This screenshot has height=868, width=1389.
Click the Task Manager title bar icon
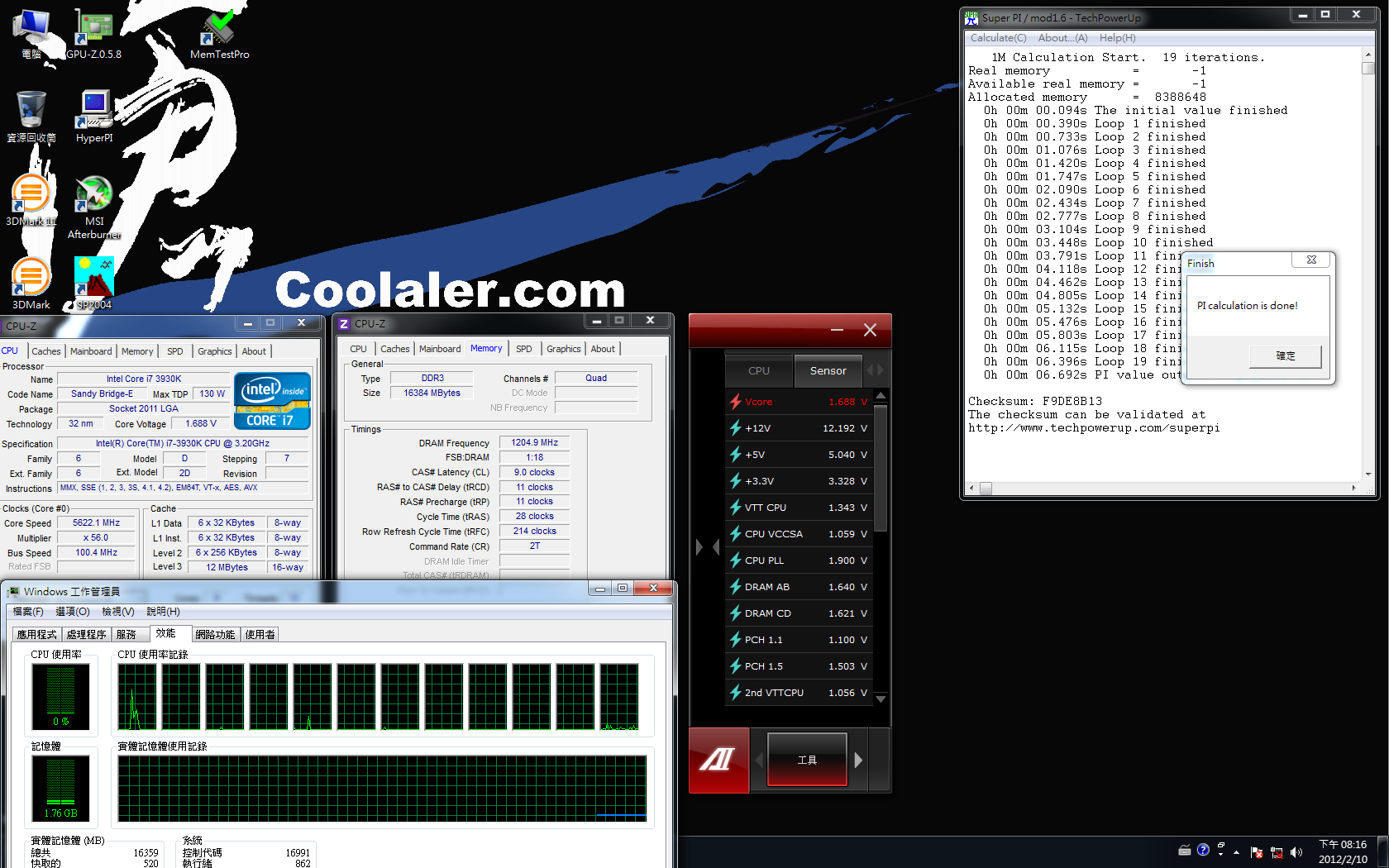pos(12,592)
